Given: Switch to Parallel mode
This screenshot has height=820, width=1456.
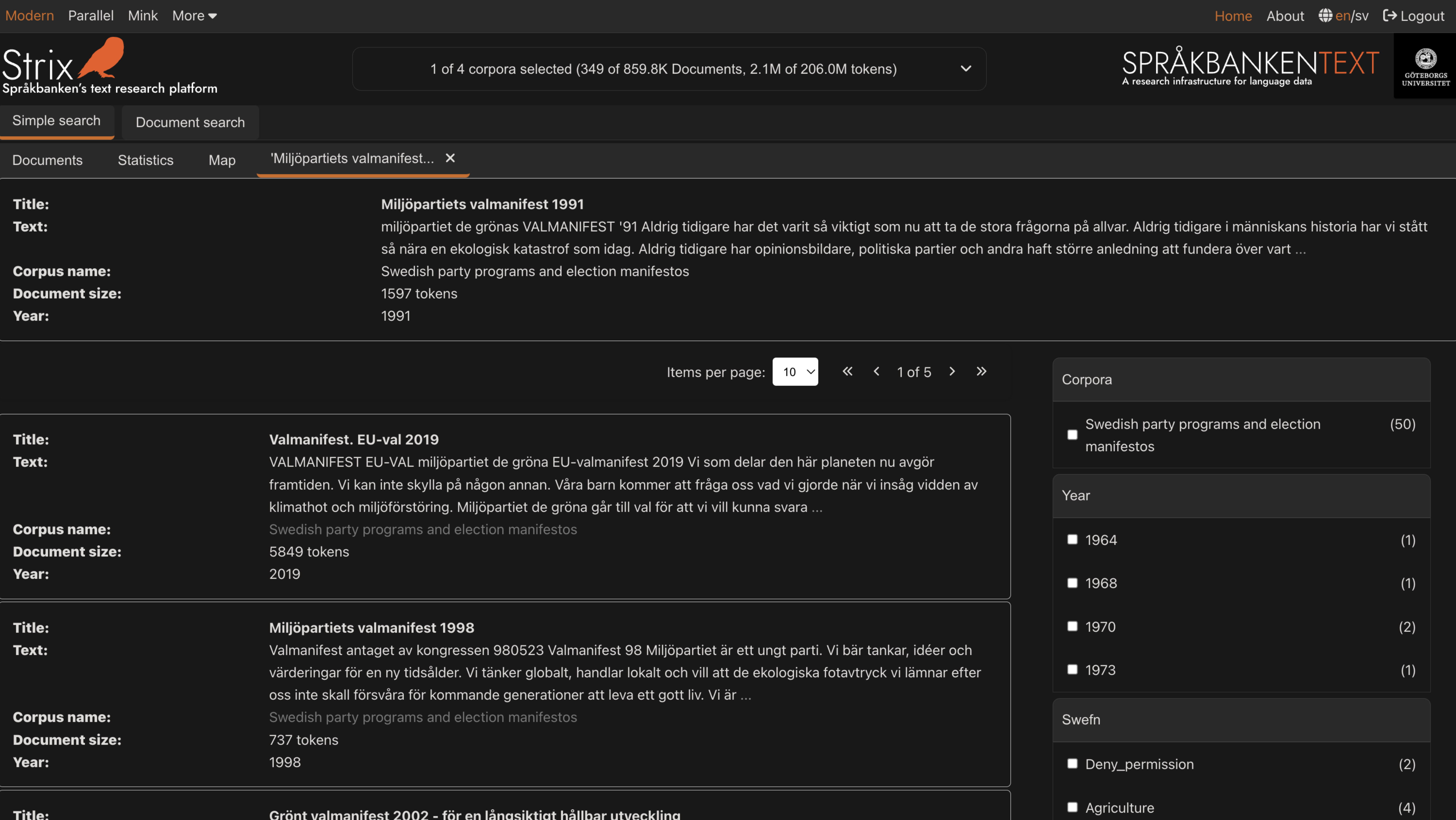Looking at the screenshot, I should pos(91,16).
